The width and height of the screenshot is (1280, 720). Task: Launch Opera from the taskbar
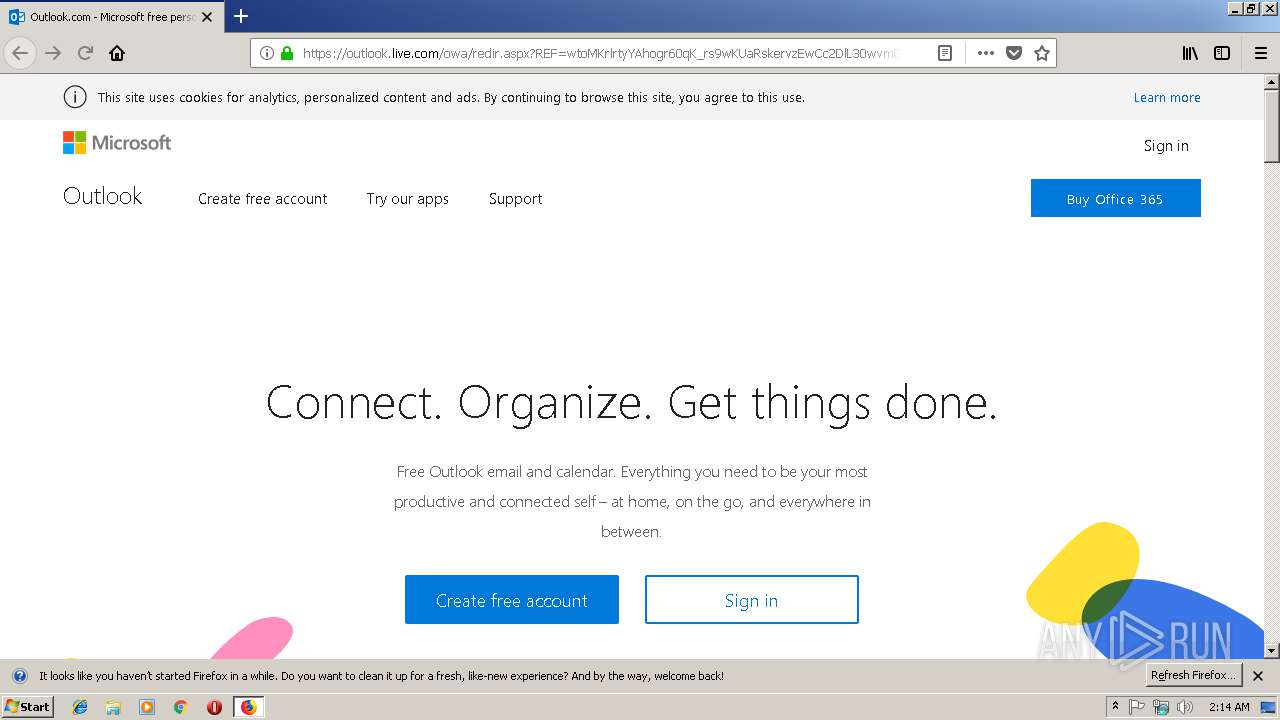214,707
